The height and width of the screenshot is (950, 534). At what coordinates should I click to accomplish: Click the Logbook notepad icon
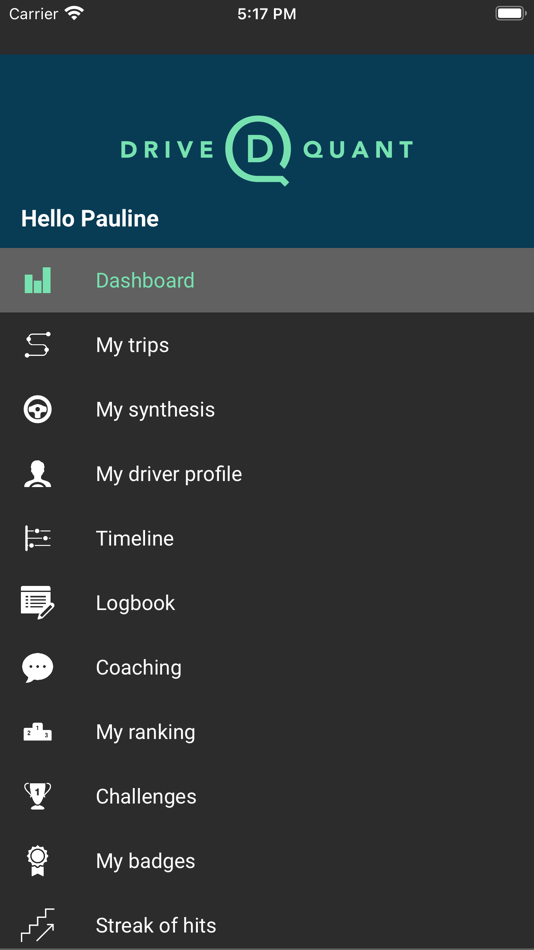pos(38,603)
